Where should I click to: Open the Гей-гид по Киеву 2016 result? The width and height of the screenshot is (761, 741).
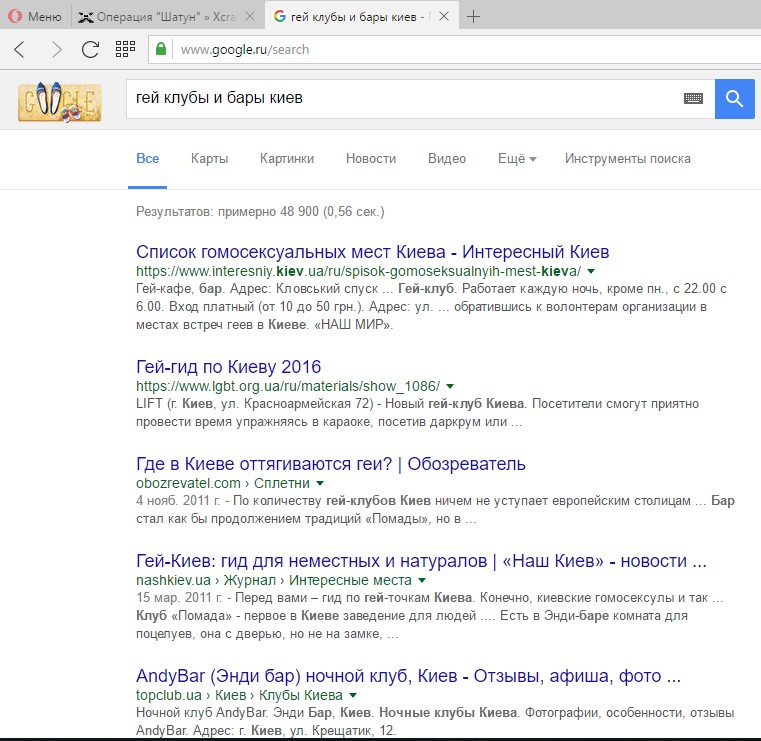click(228, 367)
